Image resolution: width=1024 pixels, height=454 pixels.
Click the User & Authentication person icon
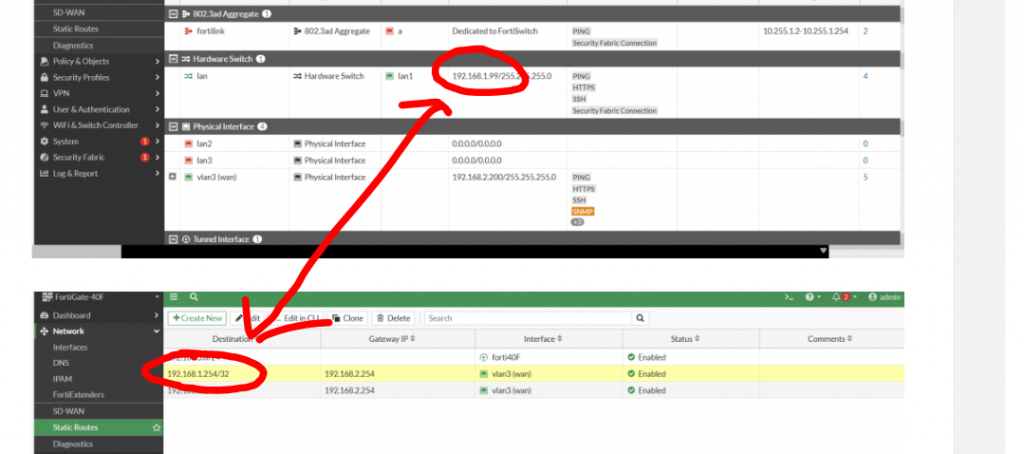point(44,109)
